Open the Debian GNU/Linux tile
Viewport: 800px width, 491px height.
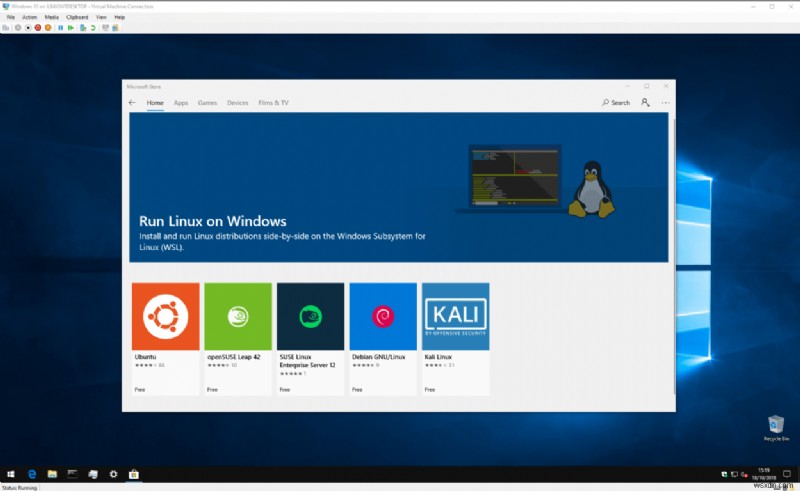[383, 339]
